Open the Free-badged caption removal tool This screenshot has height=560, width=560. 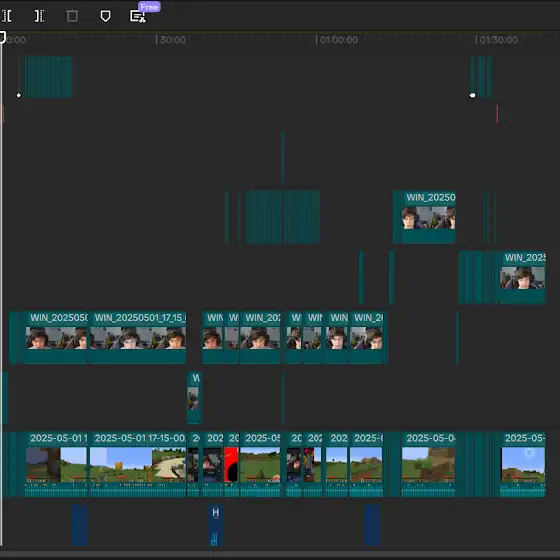tap(138, 16)
